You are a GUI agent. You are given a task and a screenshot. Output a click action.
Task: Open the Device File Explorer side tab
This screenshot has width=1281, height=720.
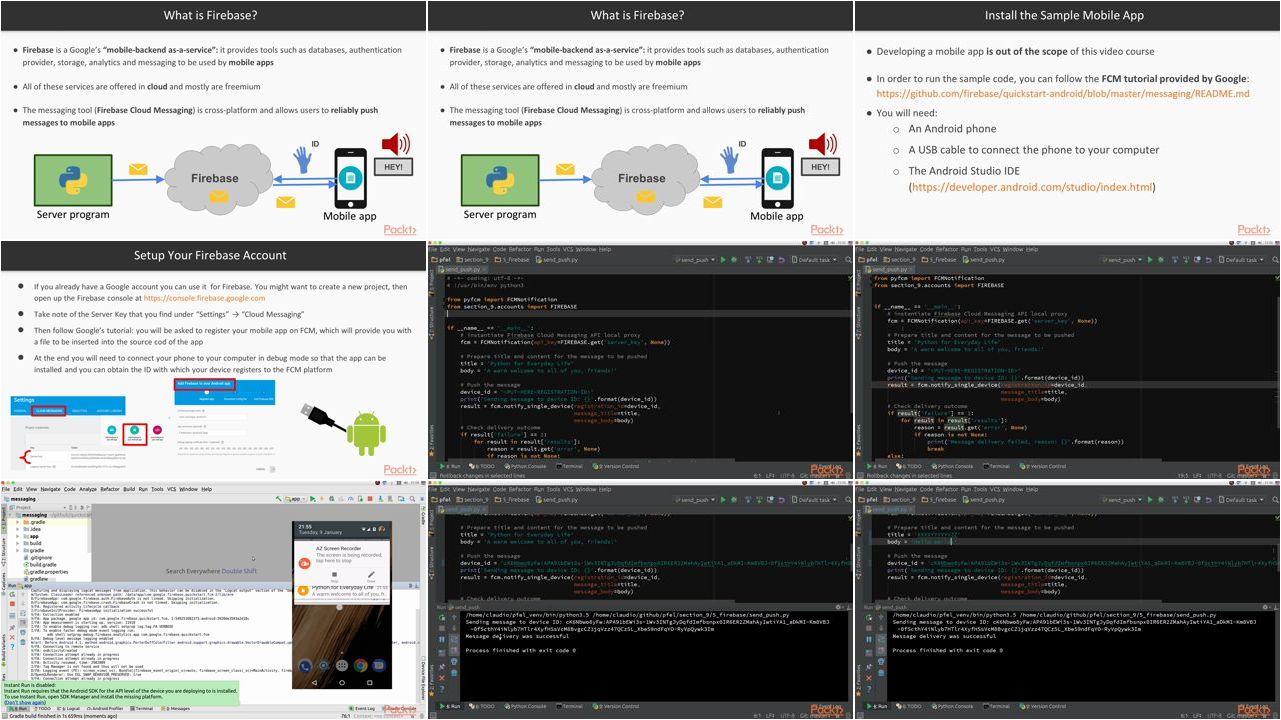[423, 677]
